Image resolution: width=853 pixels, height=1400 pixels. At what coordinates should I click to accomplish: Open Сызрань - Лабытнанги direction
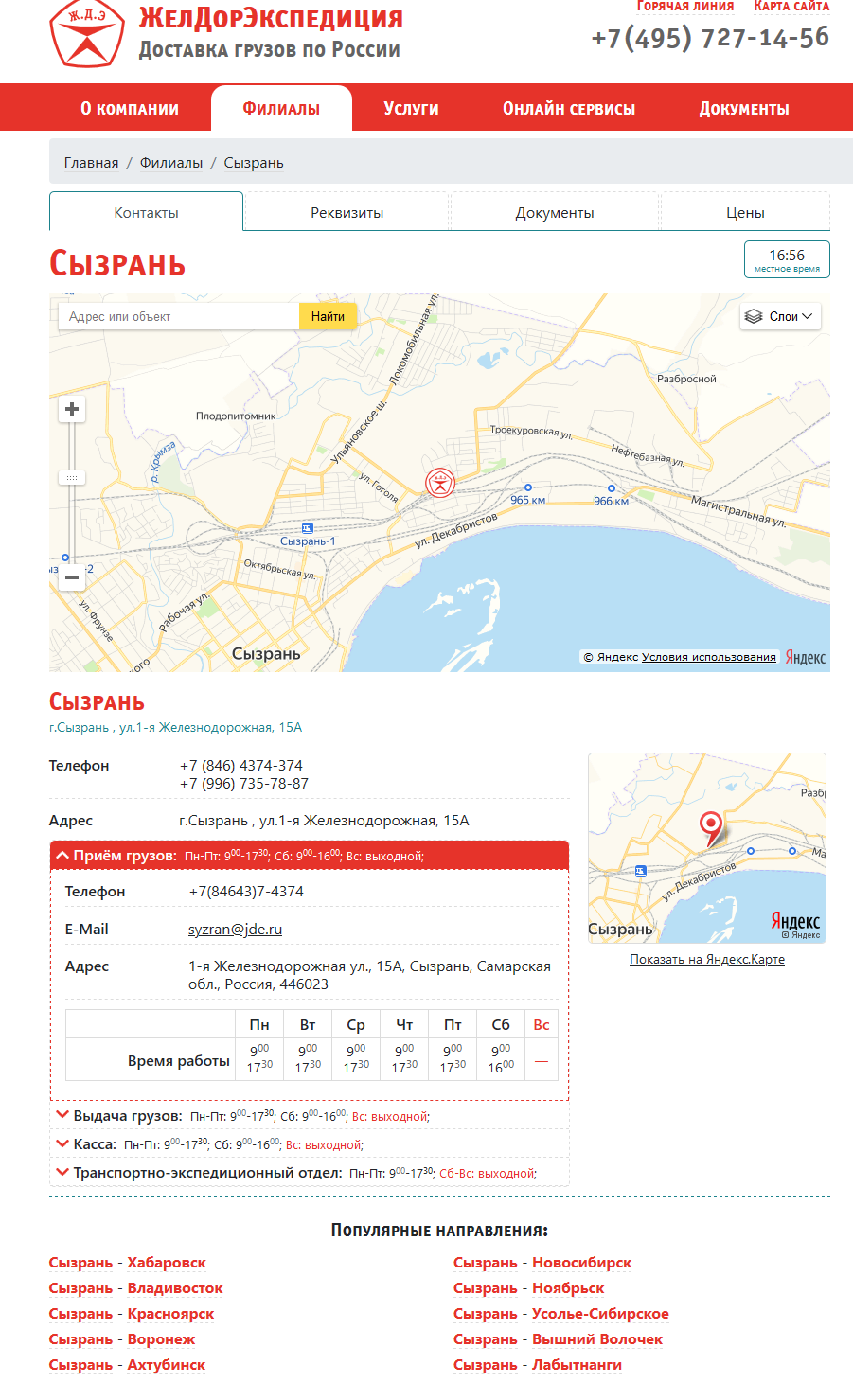coord(538,1365)
